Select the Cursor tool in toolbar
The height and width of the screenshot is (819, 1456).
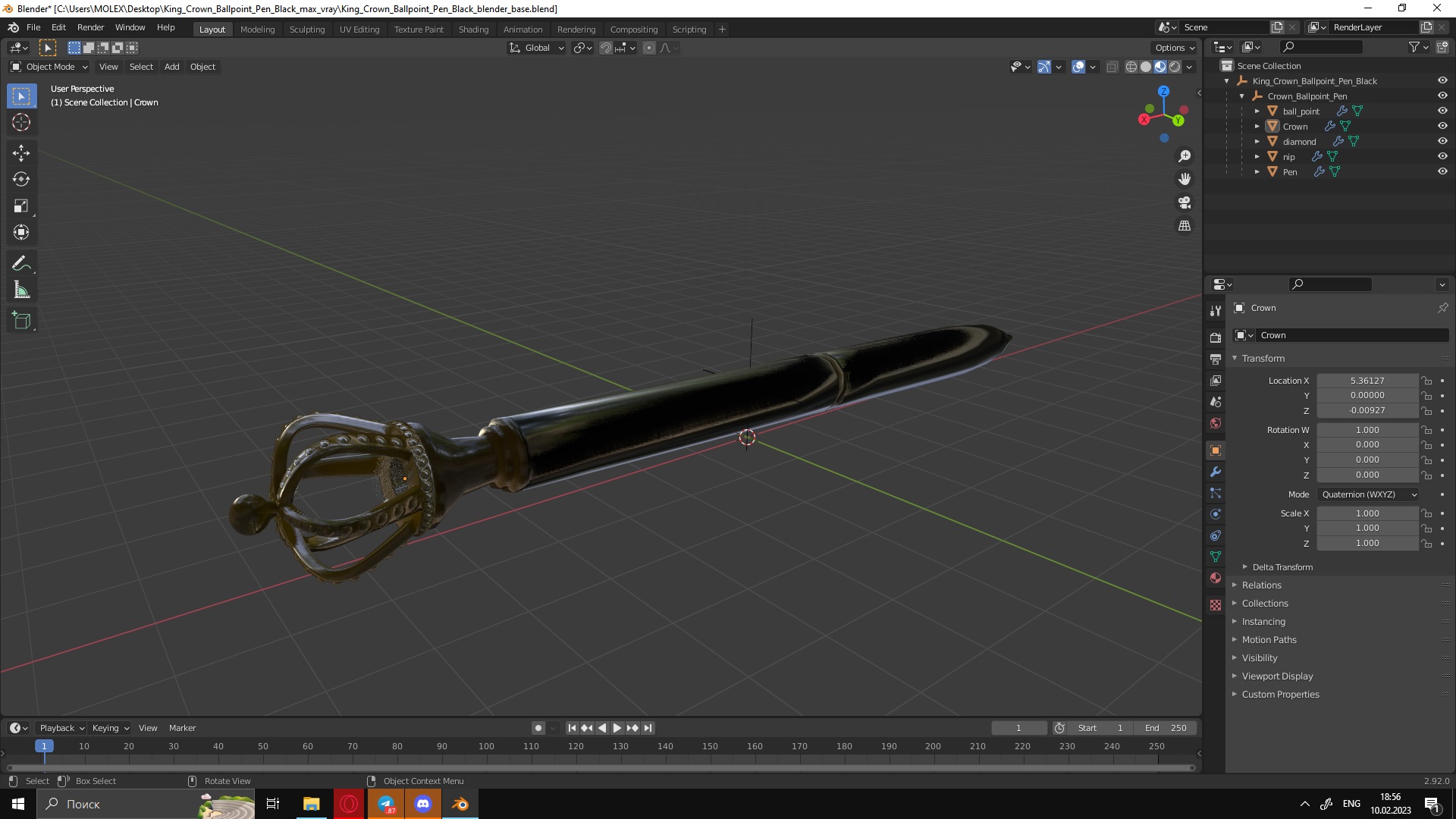click(x=21, y=122)
